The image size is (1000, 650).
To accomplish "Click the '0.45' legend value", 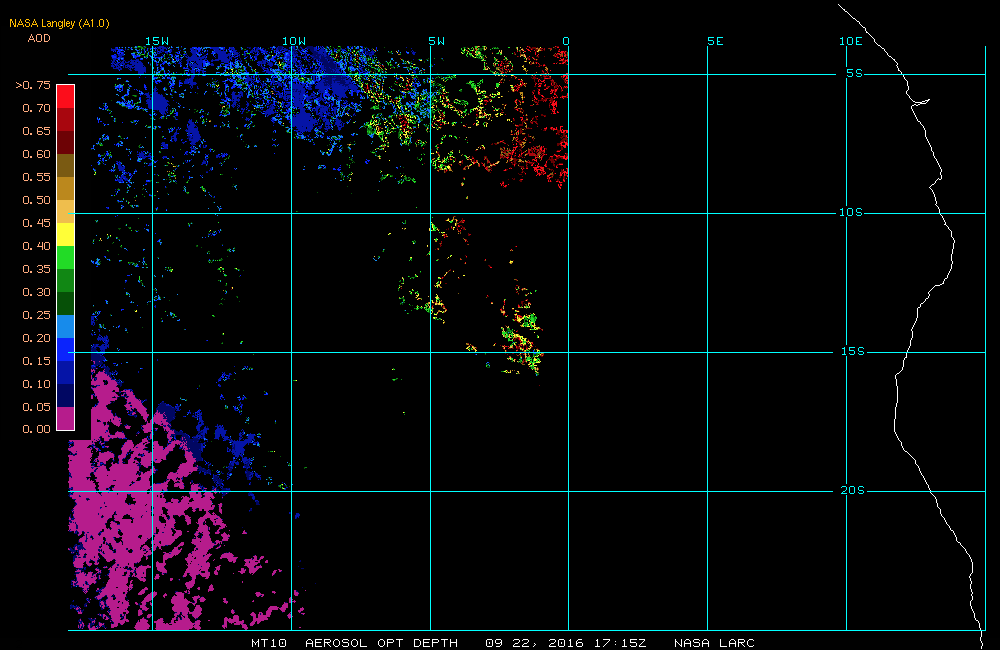I will (x=36, y=223).
